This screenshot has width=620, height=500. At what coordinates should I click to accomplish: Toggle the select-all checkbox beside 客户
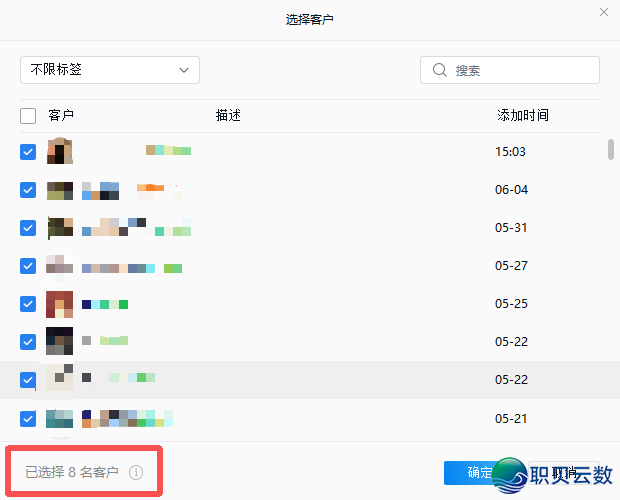(x=28, y=116)
